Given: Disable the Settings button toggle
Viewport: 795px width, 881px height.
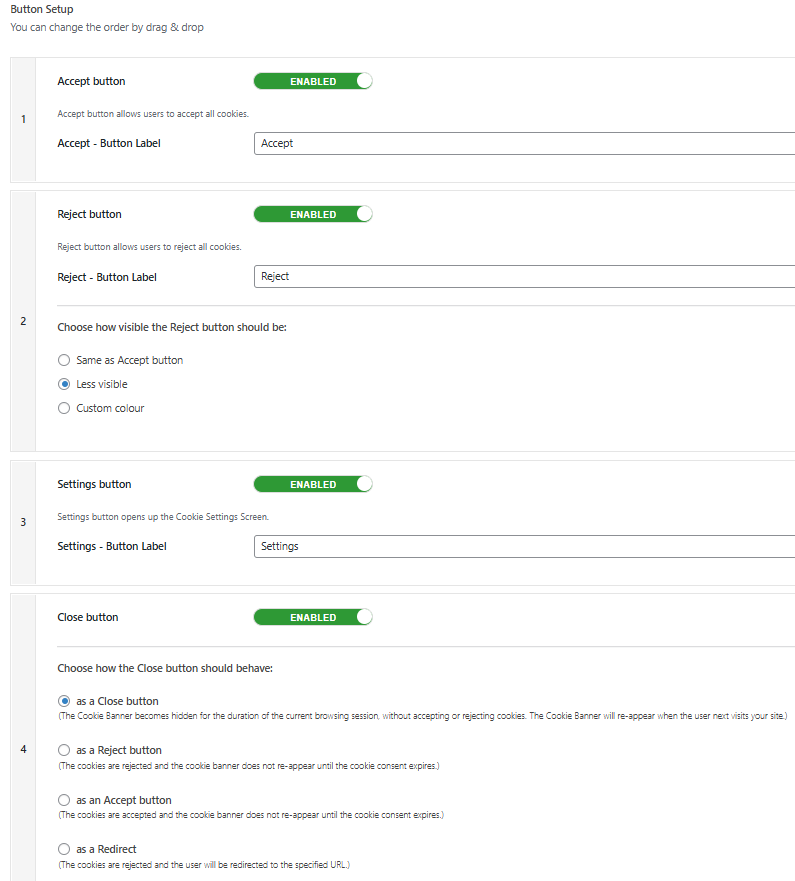Looking at the screenshot, I should tap(313, 484).
